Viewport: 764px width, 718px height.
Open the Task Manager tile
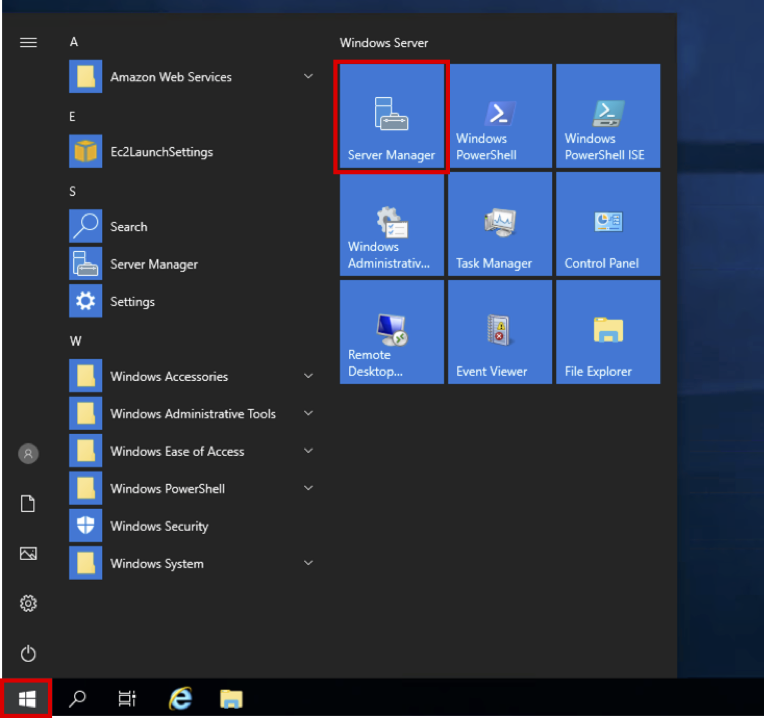click(x=499, y=225)
